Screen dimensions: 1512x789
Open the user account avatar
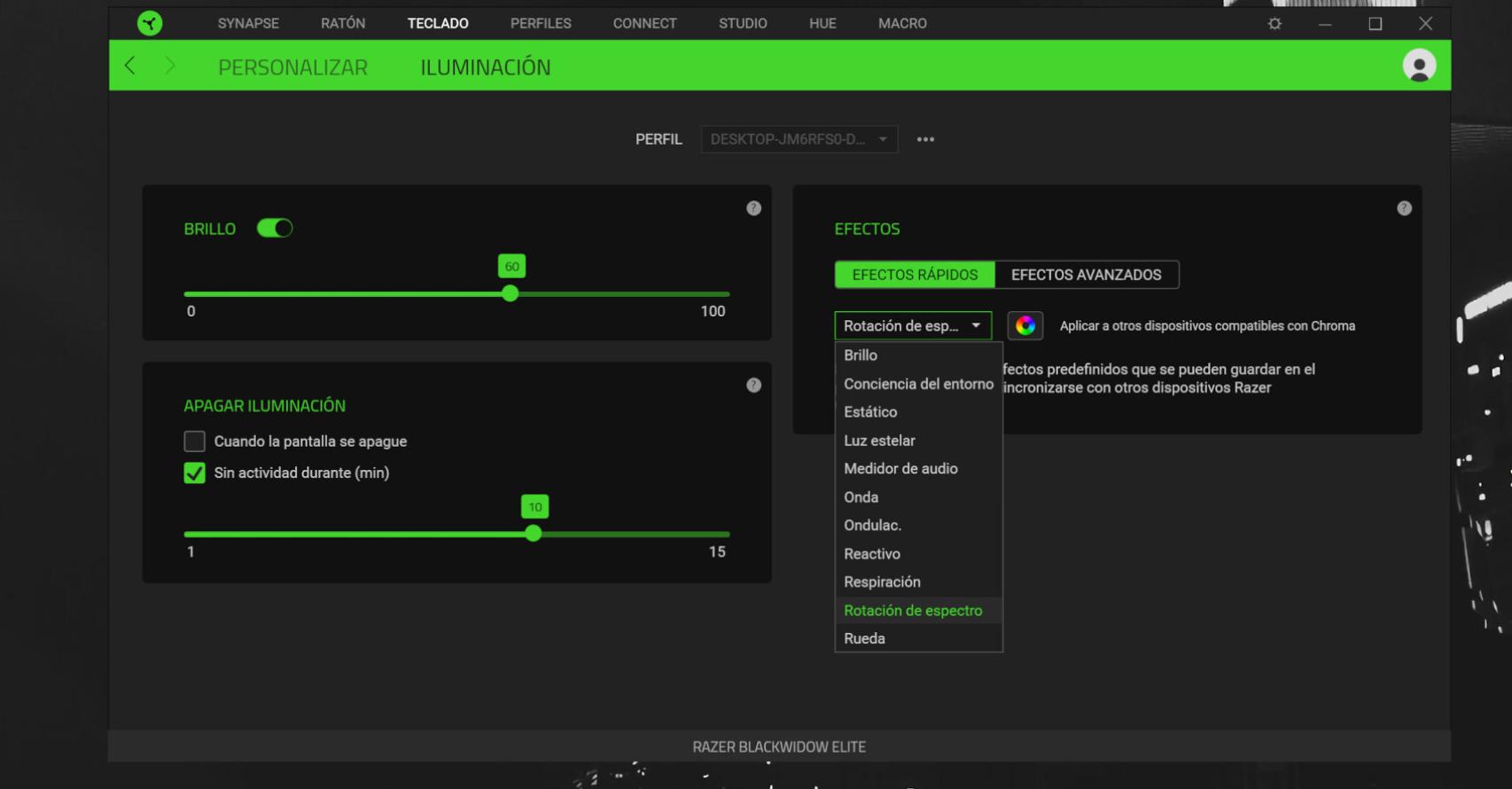(1419, 66)
